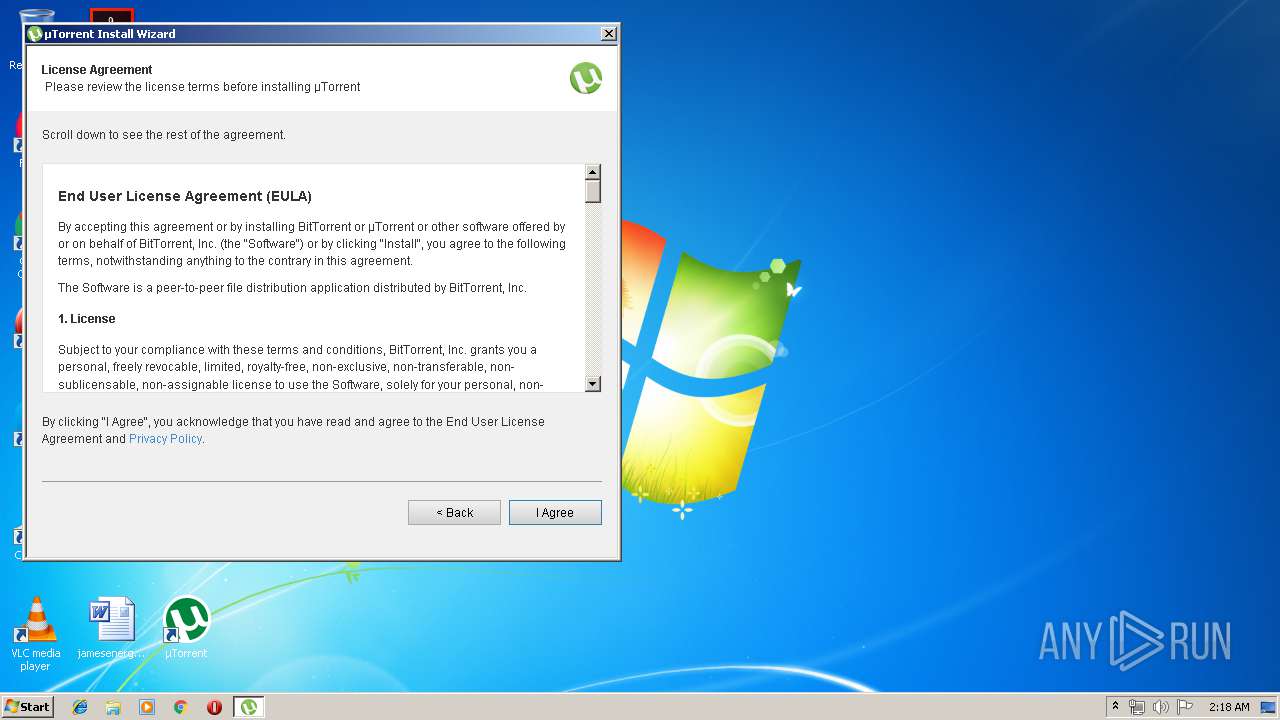Click the 2:18 AM taskbar clock
The width and height of the screenshot is (1280, 720).
(x=1229, y=707)
